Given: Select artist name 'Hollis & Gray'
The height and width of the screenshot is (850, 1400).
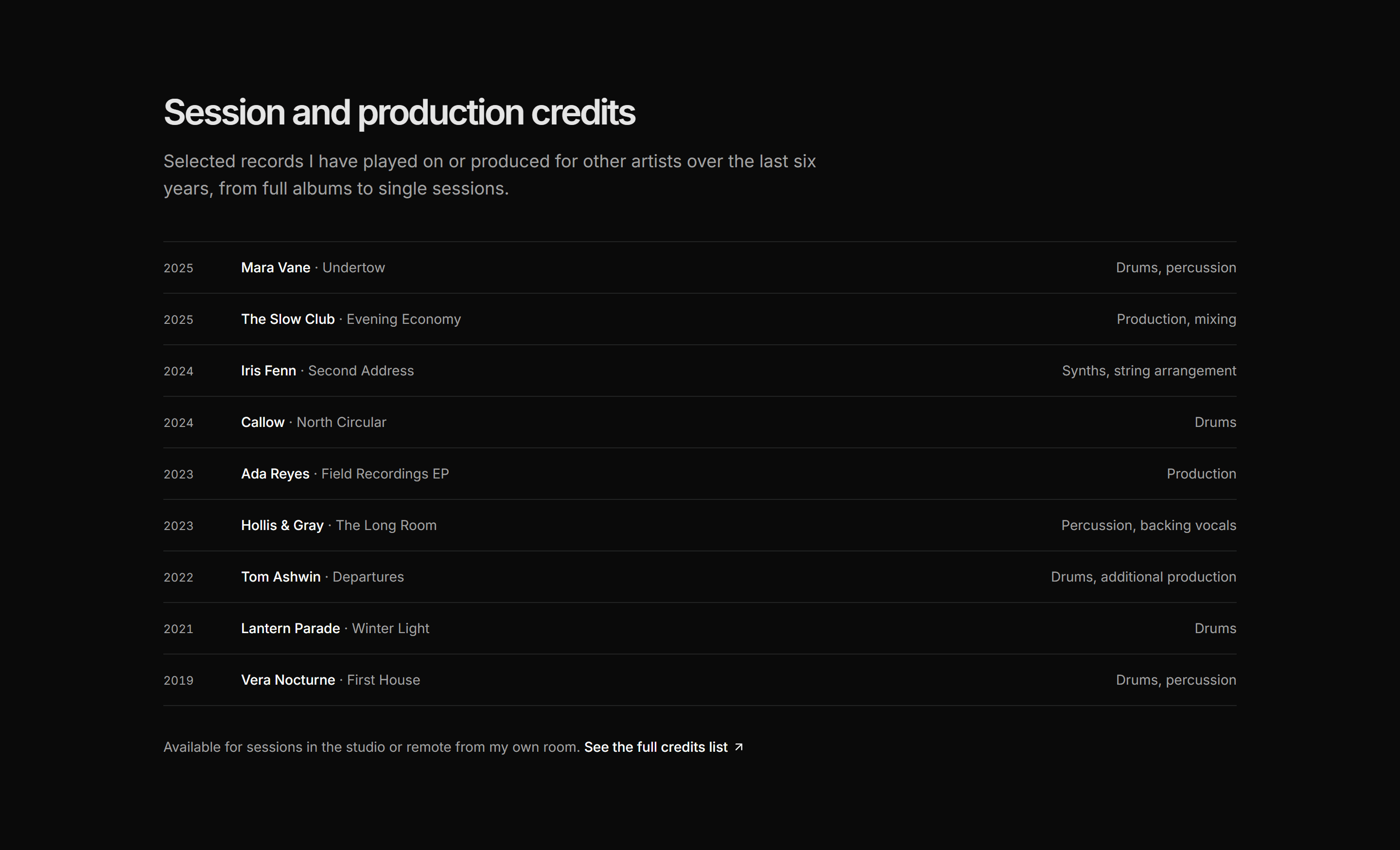Looking at the screenshot, I should tap(282, 526).
